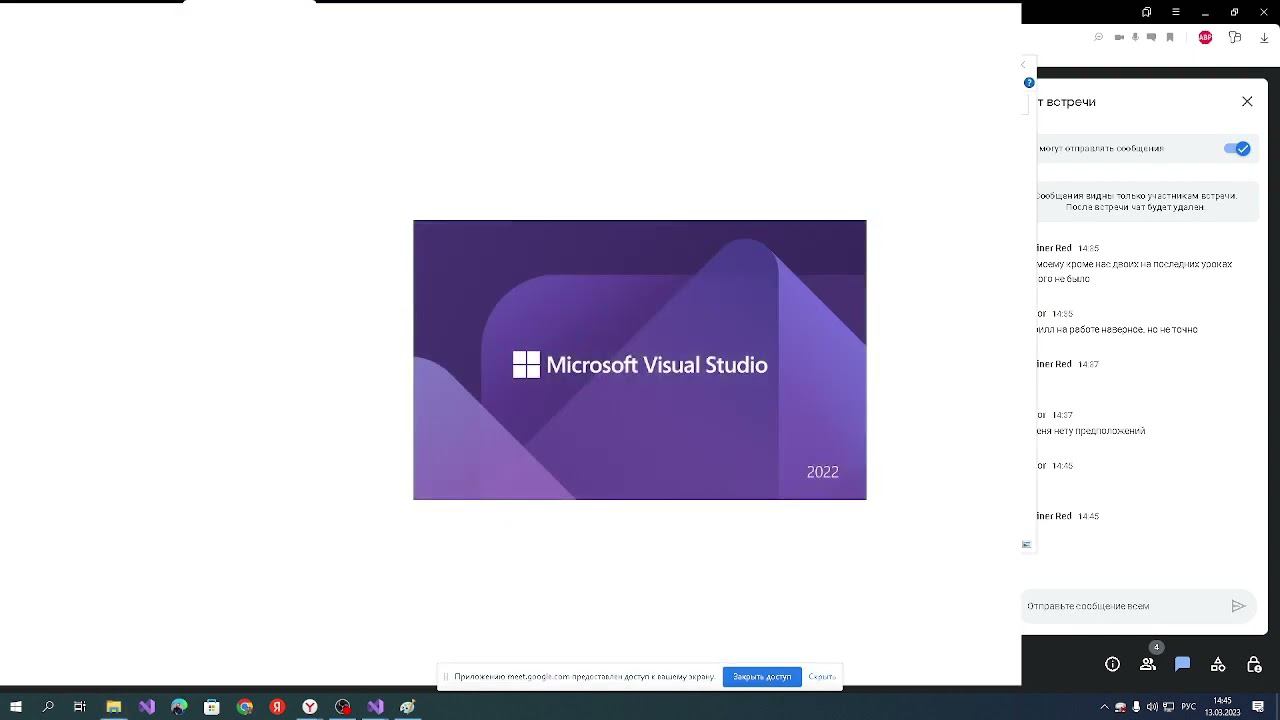Show the Meet participants list

[x=1148, y=664]
